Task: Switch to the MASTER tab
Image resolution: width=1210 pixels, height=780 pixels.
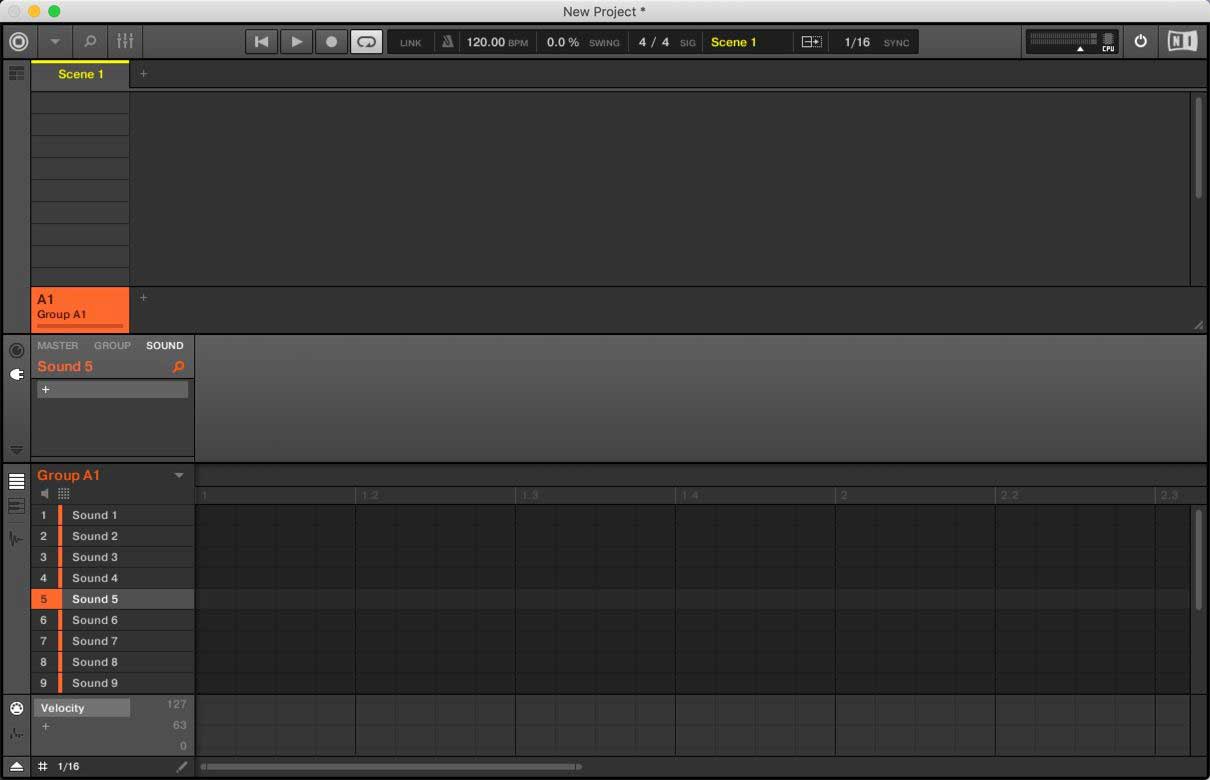Action: [x=57, y=346]
